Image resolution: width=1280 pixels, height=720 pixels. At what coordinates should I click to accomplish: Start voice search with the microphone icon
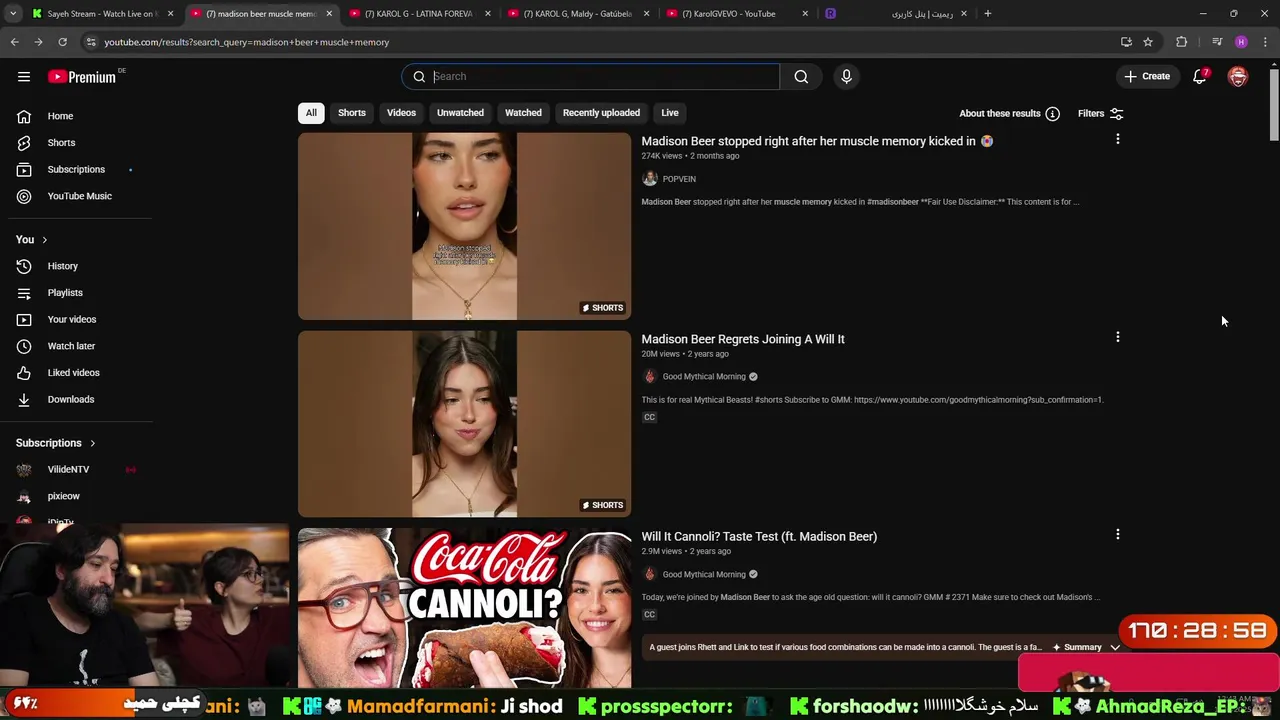coord(846,76)
